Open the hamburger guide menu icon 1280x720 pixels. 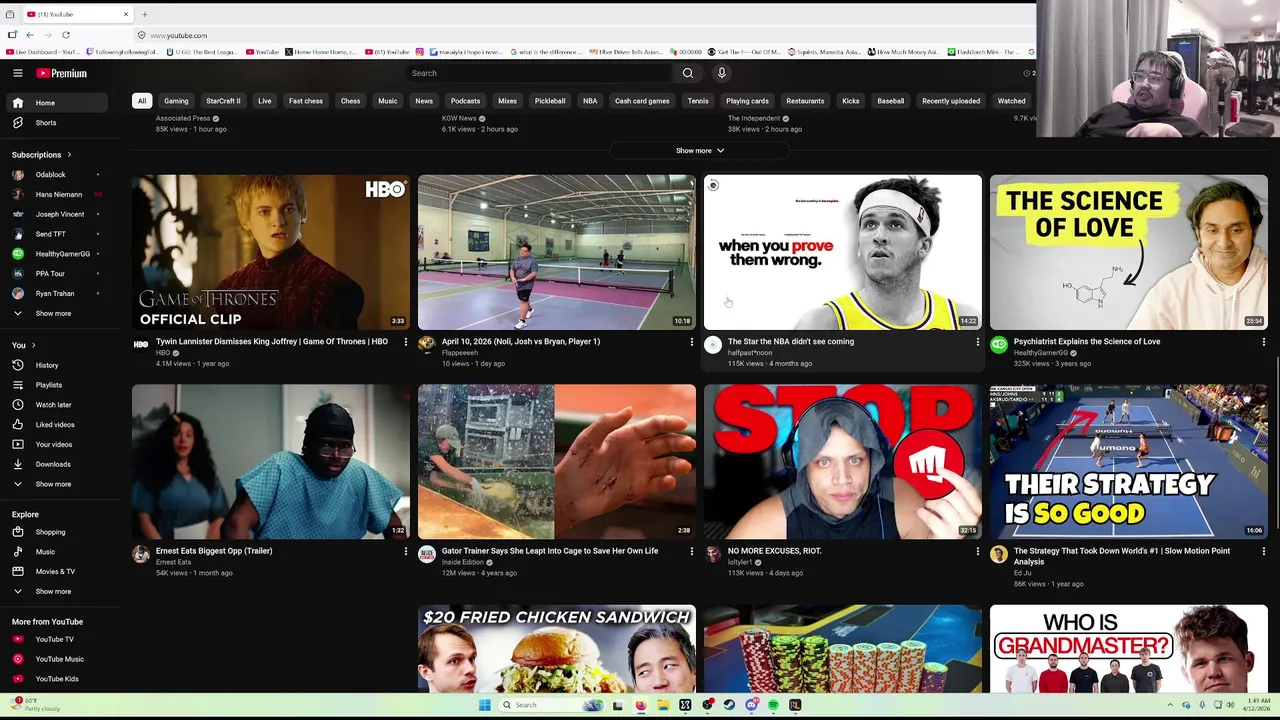pos(18,73)
